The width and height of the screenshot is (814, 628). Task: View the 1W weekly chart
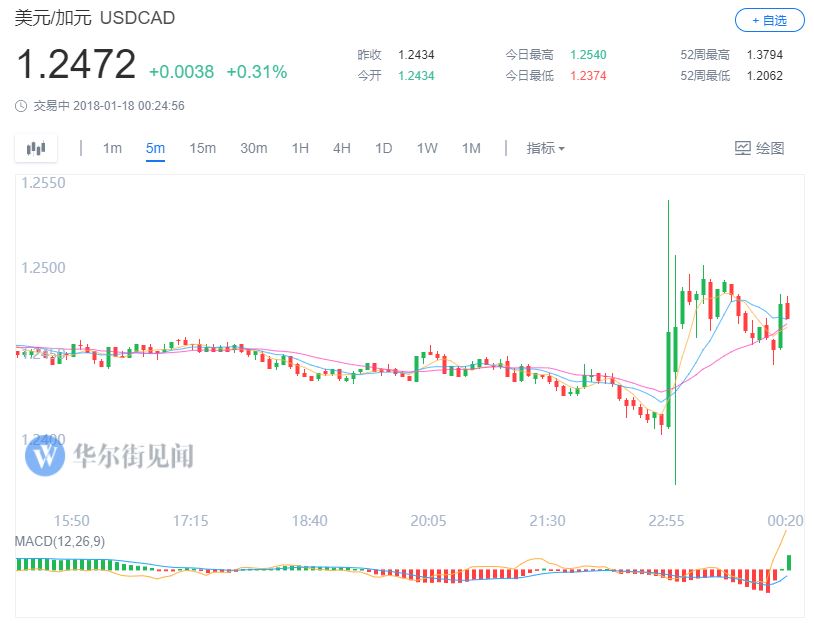(427, 149)
